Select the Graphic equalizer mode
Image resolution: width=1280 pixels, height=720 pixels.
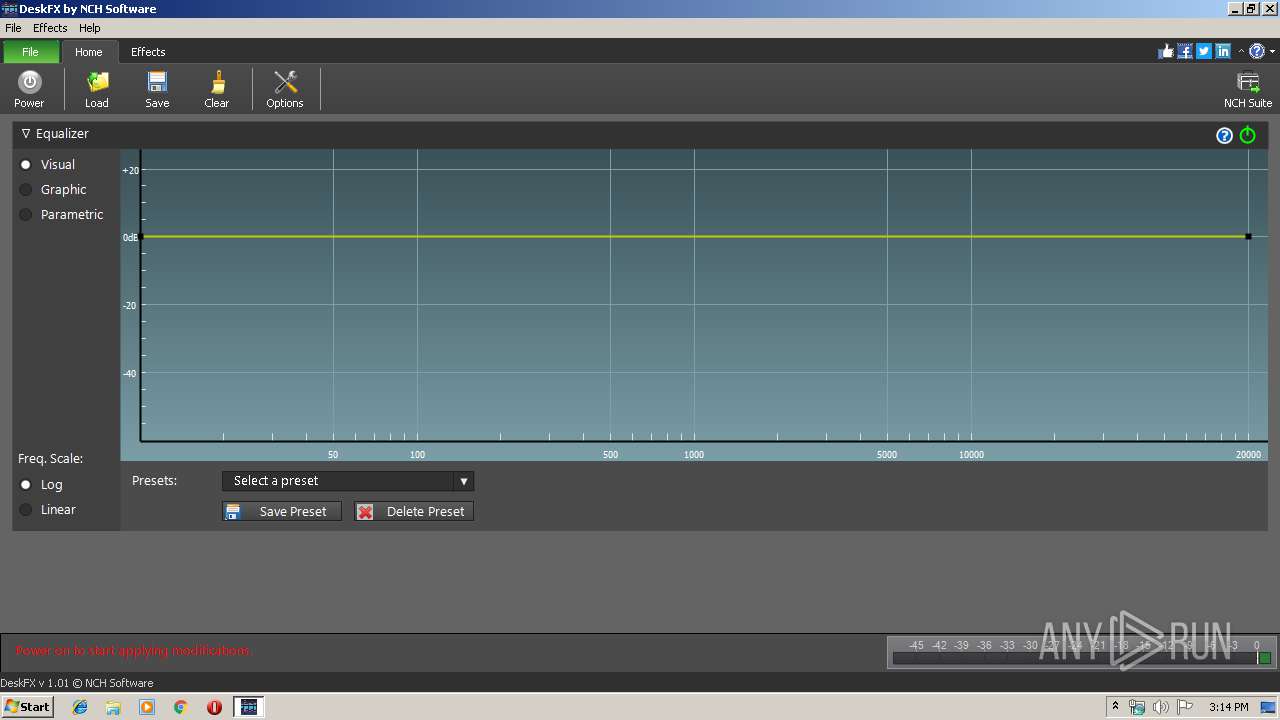(x=53, y=189)
